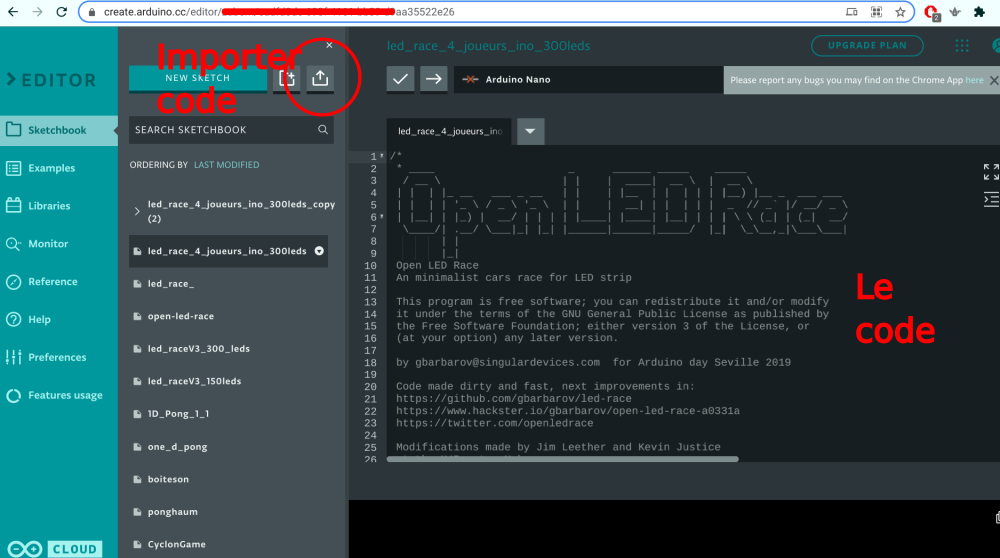Change ordering by Last Modified

226,165
